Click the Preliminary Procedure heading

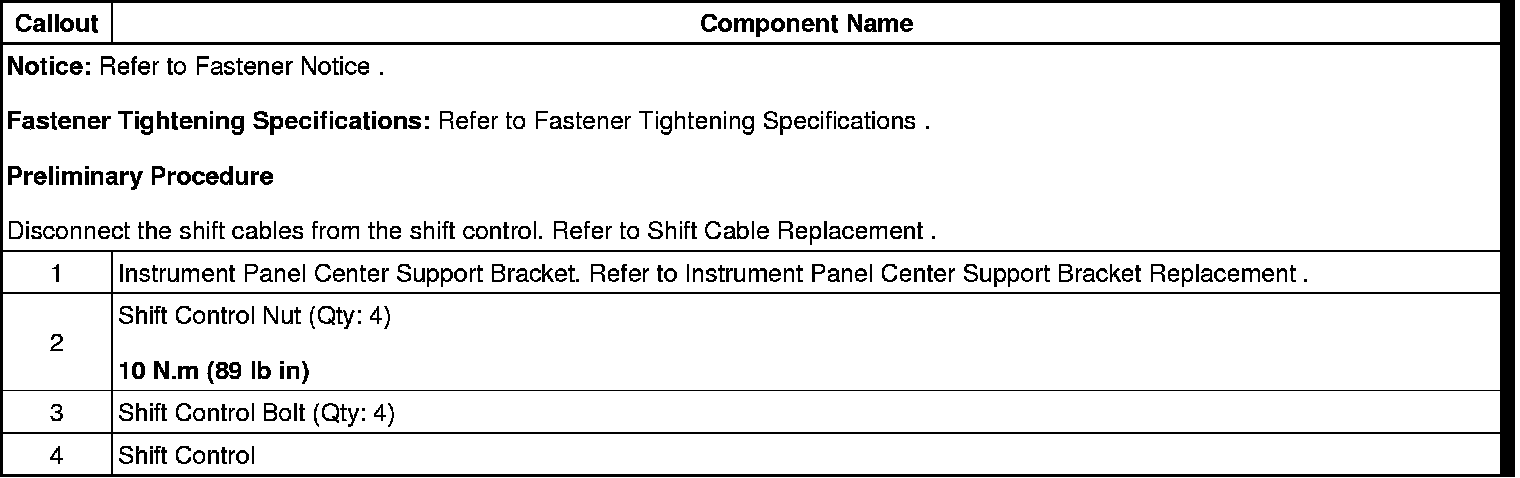pos(140,177)
